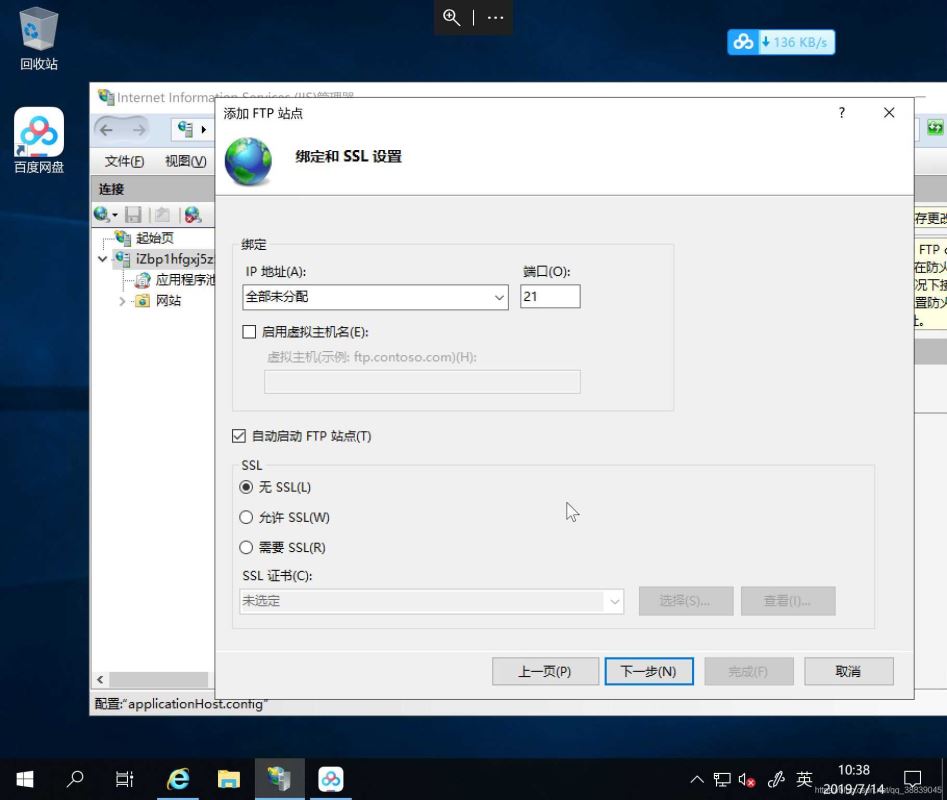Image resolution: width=947 pixels, height=800 pixels.
Task: Click the zoom magnifier icon at top
Action: pos(452,18)
